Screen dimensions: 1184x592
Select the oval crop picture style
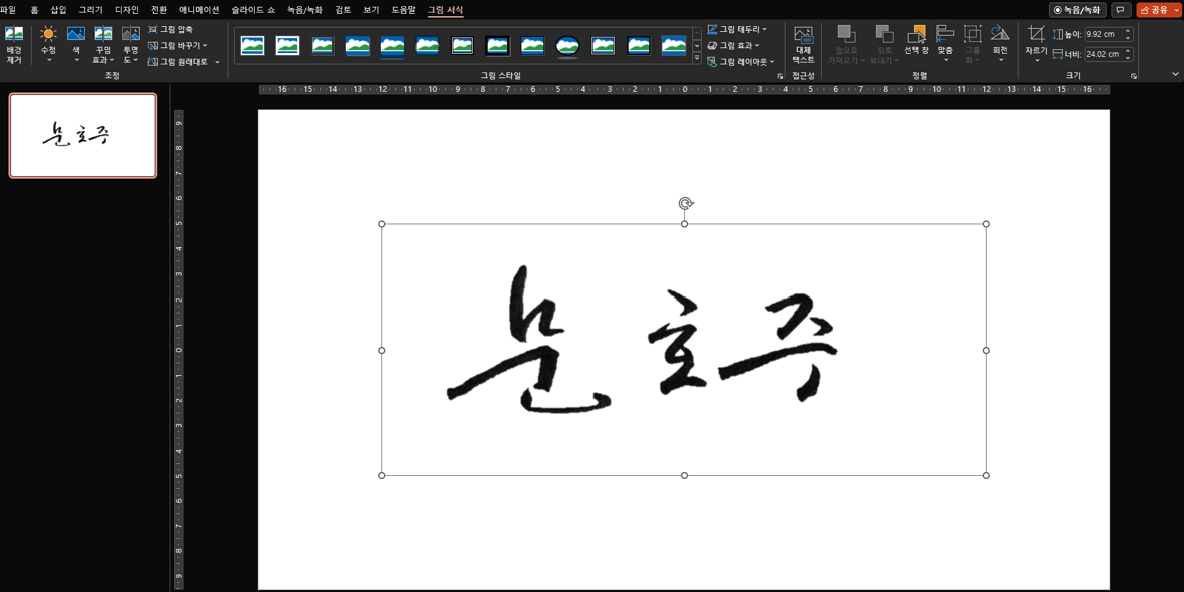[x=568, y=45]
